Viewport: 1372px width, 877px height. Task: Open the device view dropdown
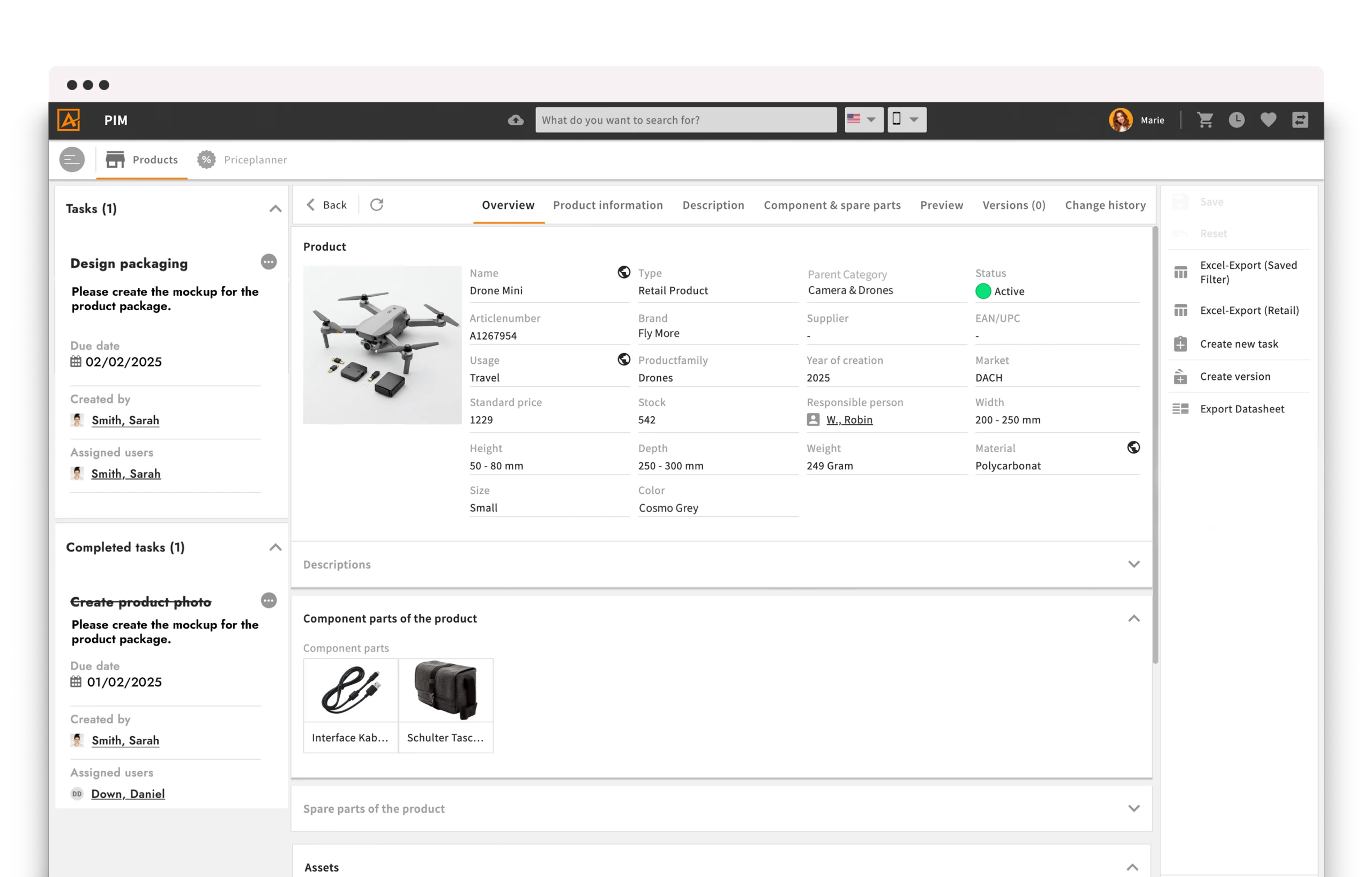pos(906,119)
